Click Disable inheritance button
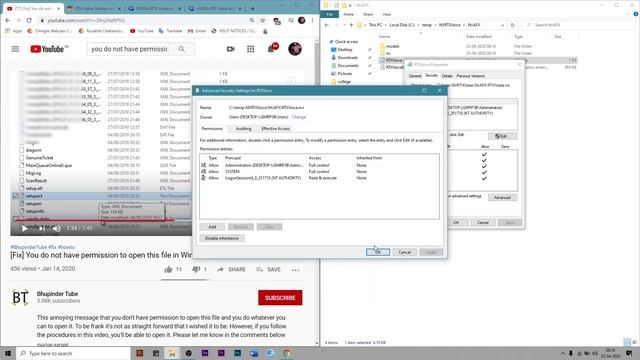Image resolution: width=640 pixels, height=360 pixels. (222, 238)
